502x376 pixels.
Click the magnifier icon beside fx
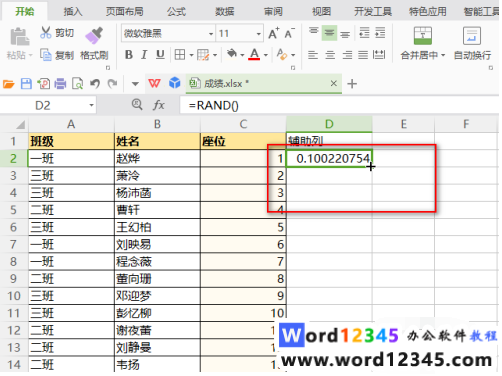(x=137, y=105)
